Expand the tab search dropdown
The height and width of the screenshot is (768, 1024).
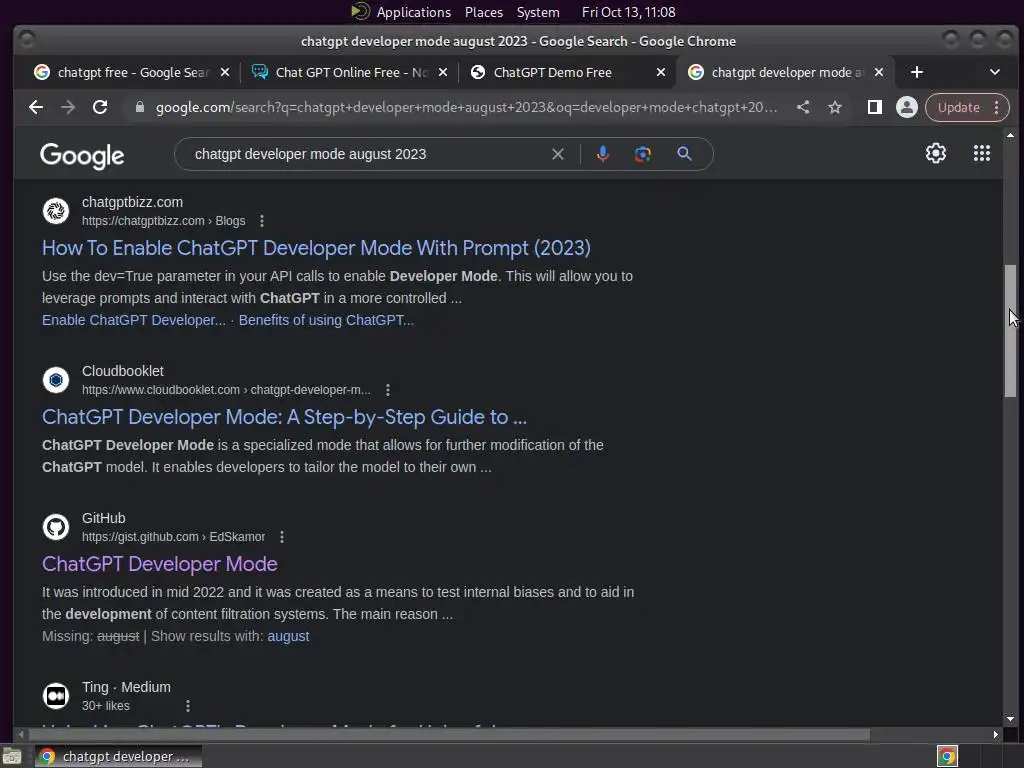[x=995, y=72]
